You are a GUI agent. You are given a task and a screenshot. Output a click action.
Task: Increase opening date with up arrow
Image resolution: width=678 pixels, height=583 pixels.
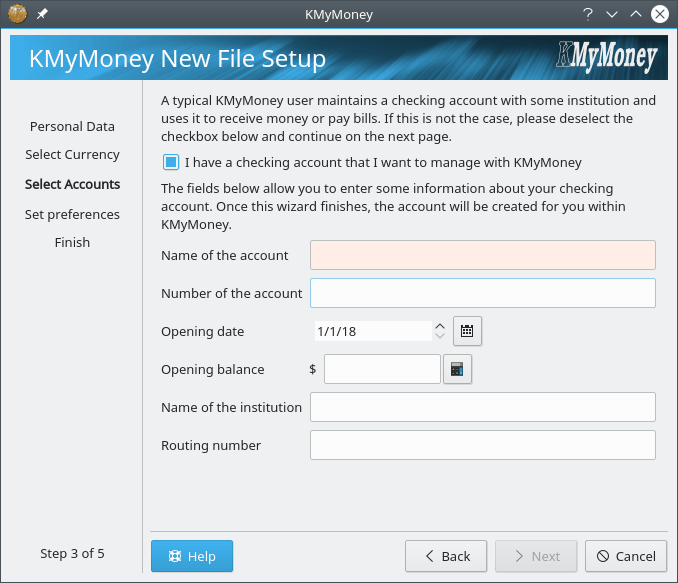pyautogui.click(x=439, y=325)
